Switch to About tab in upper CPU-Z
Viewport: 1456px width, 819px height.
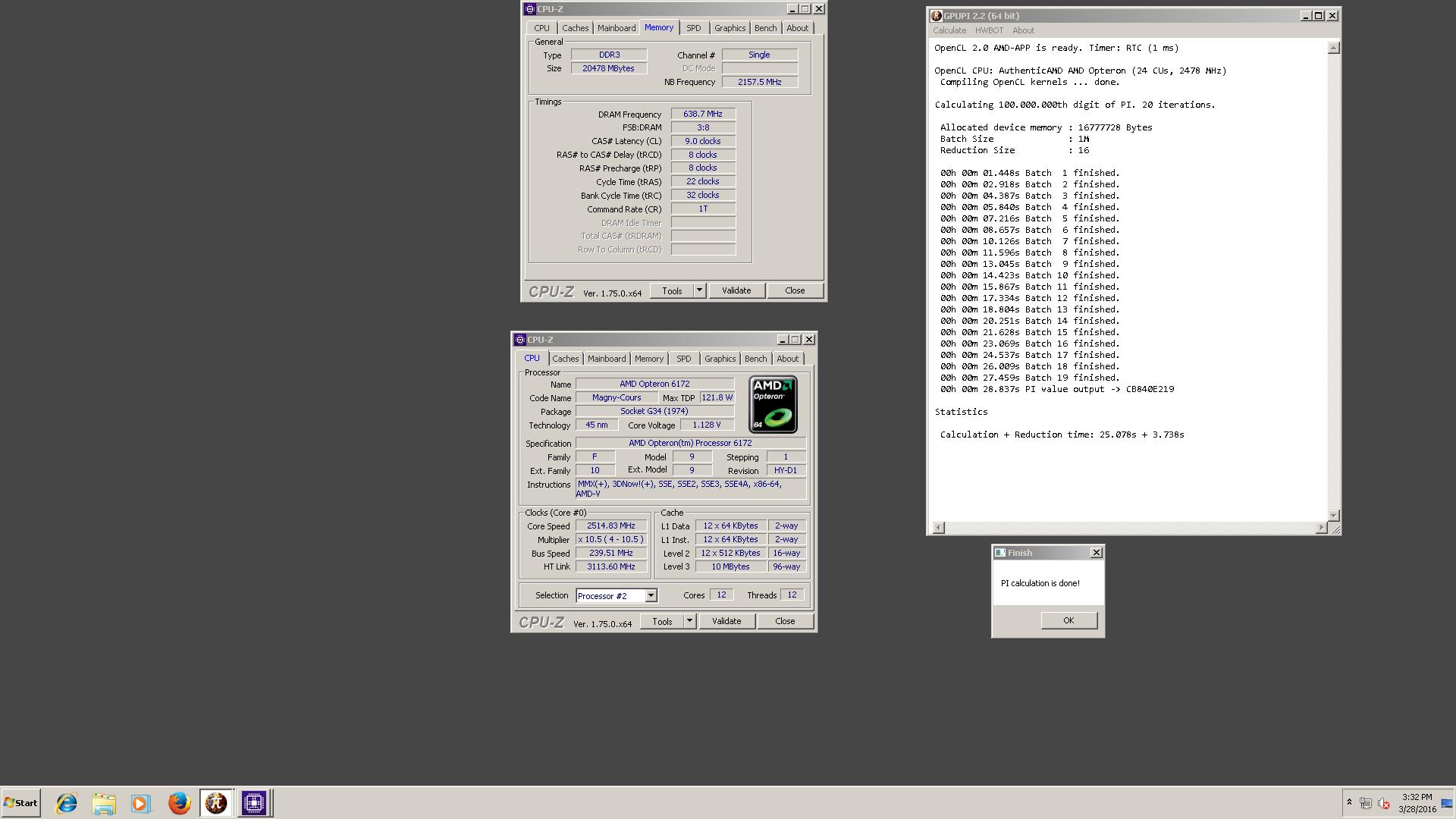[x=797, y=28]
